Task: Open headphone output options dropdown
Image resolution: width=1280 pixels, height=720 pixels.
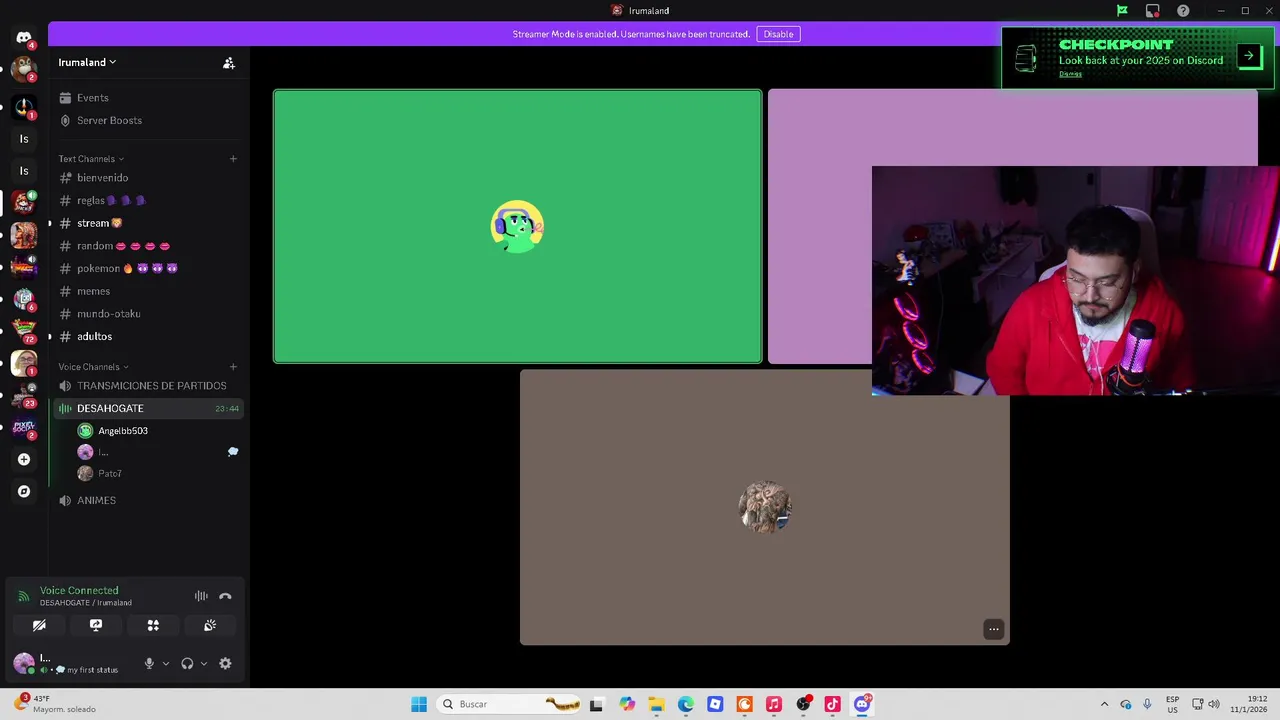Action: (x=204, y=664)
